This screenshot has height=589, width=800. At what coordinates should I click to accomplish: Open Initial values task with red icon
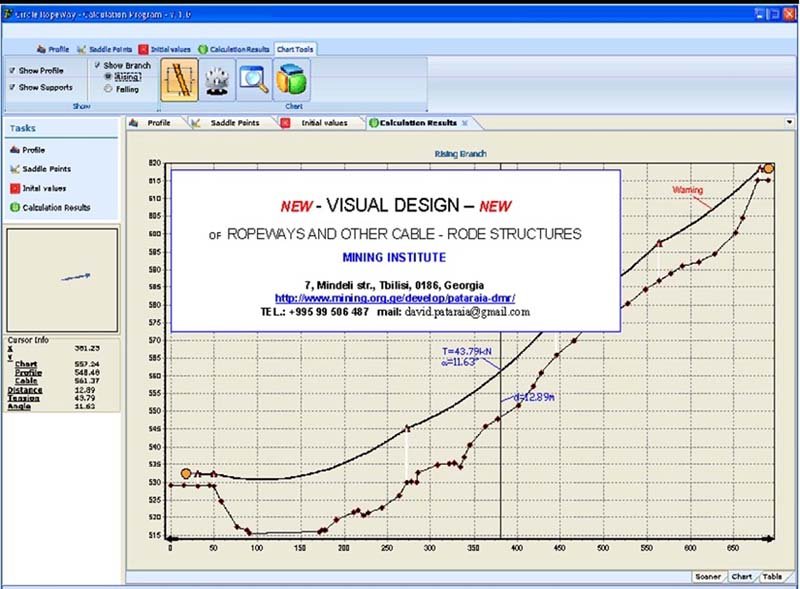pos(38,188)
